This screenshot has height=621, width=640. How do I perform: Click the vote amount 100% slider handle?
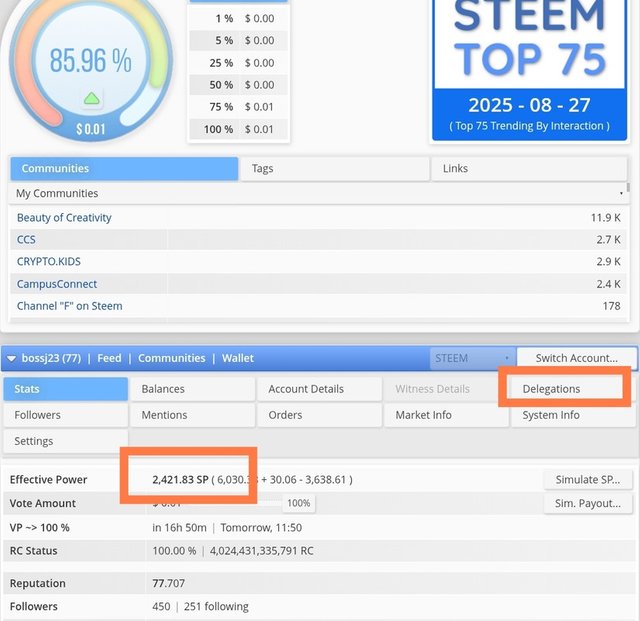(x=299, y=503)
